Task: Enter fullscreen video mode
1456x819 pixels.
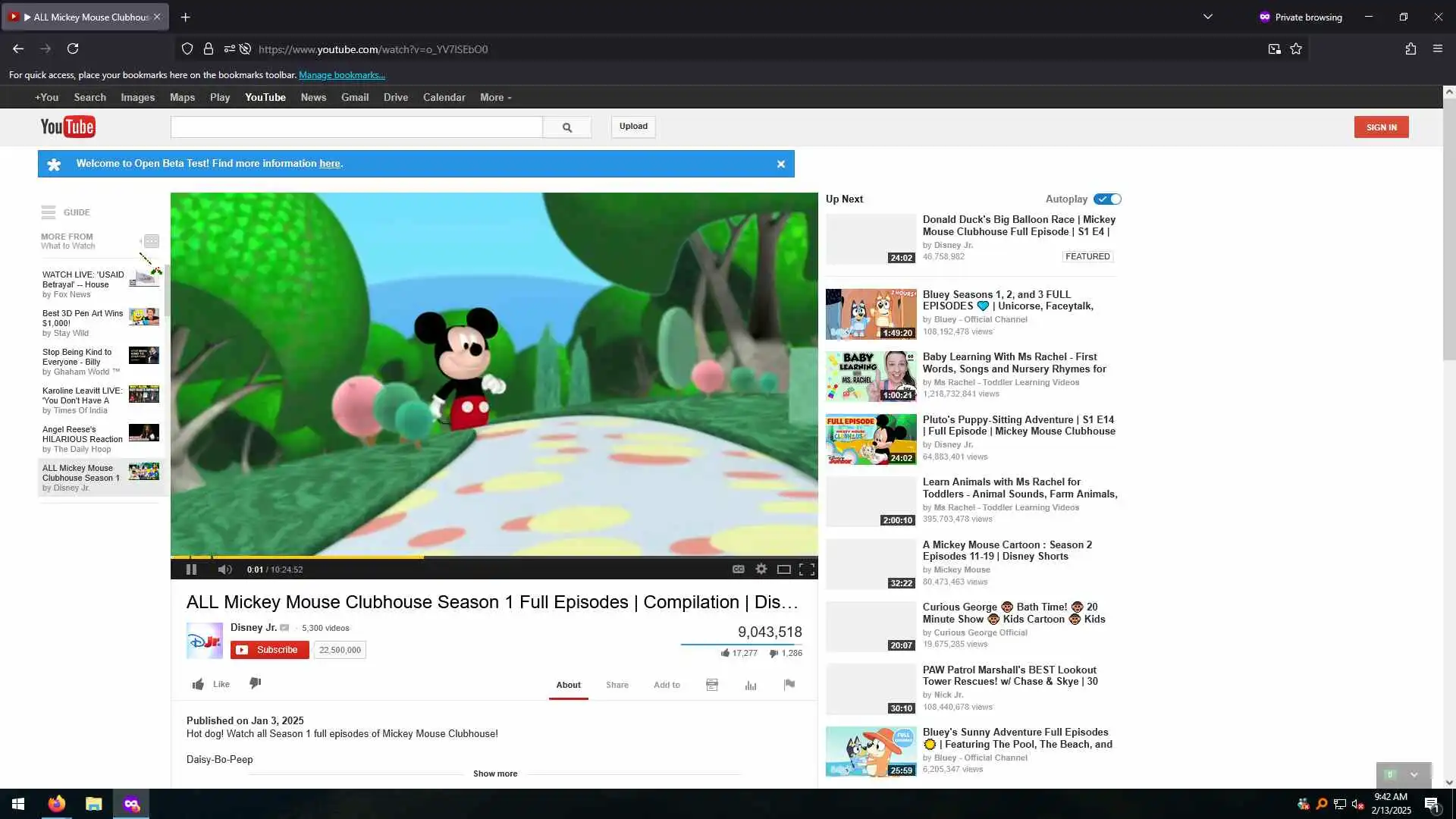Action: click(807, 569)
